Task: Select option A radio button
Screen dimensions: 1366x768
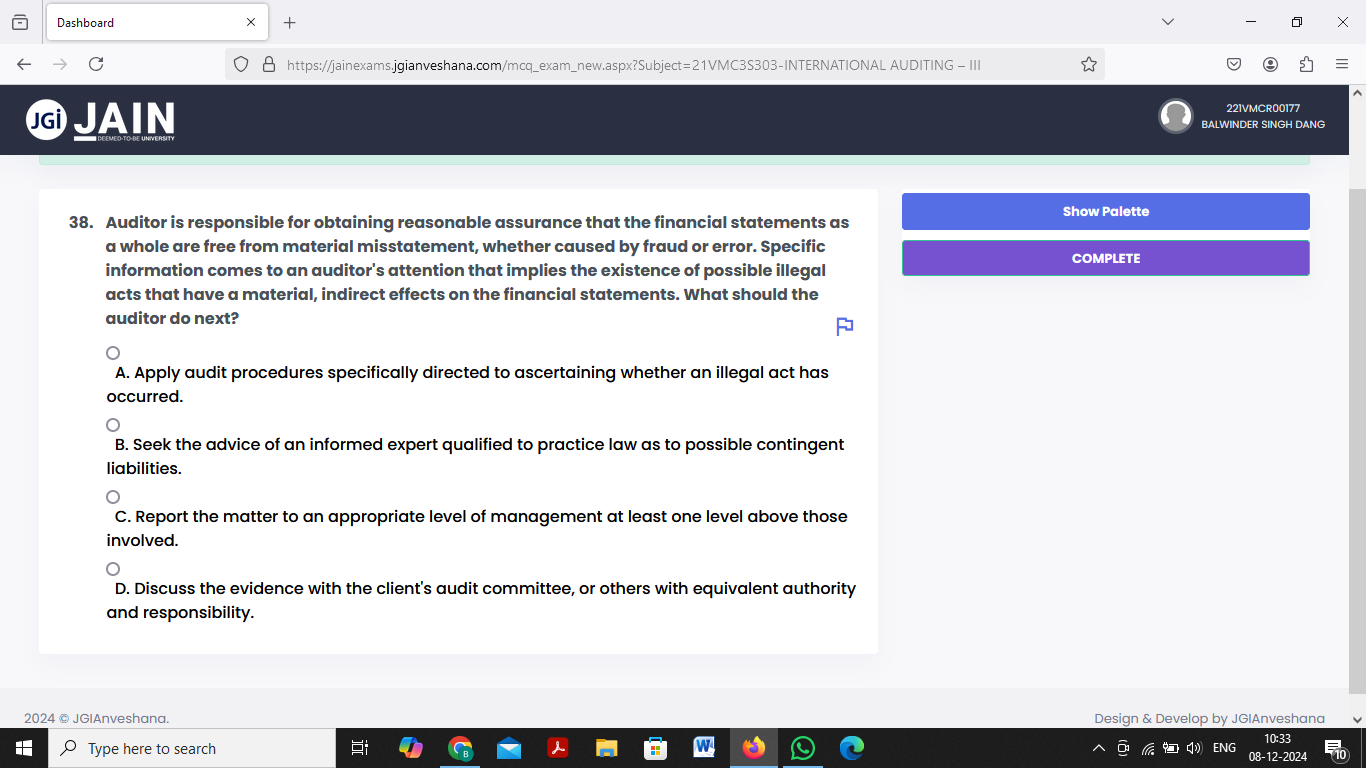Action: click(x=113, y=353)
